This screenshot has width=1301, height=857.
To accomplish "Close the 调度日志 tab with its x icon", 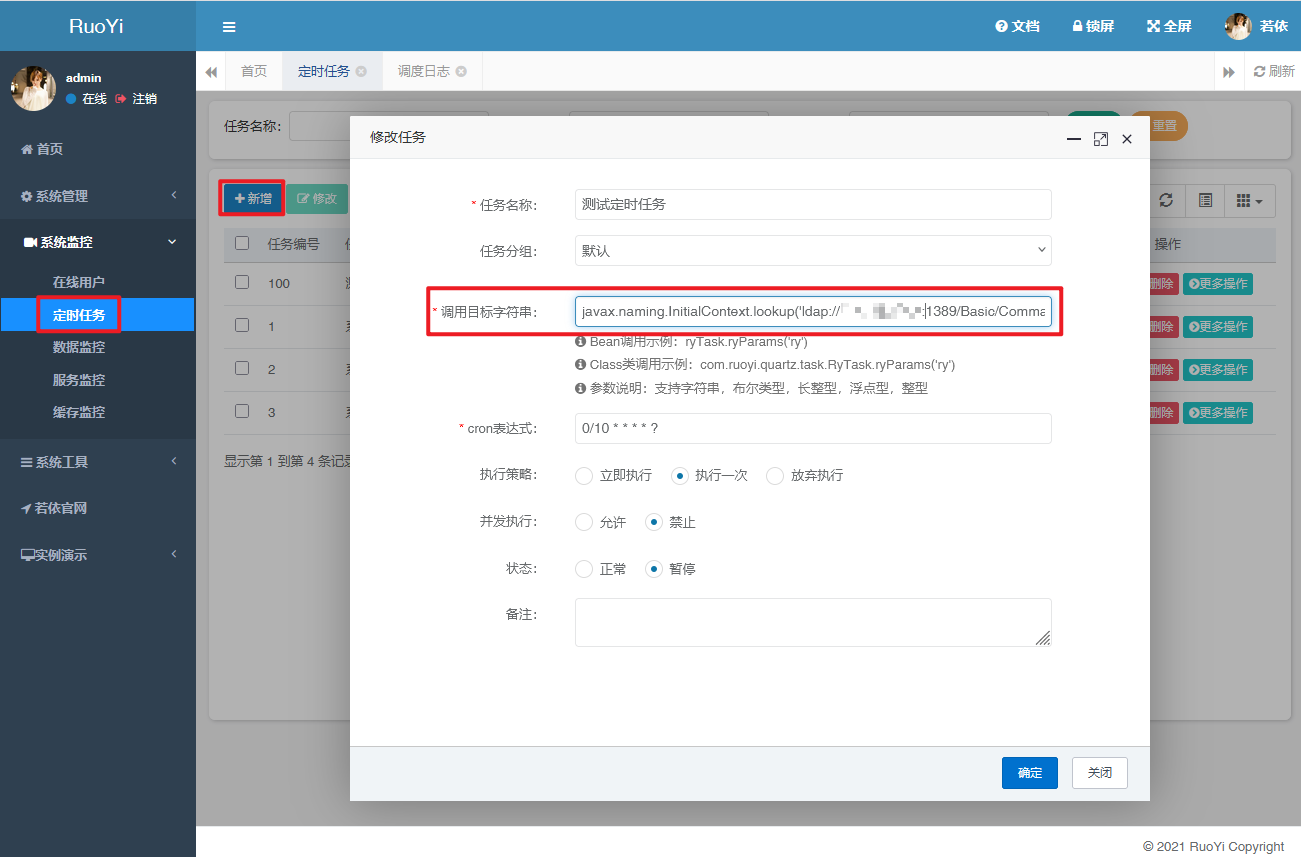I will [461, 72].
